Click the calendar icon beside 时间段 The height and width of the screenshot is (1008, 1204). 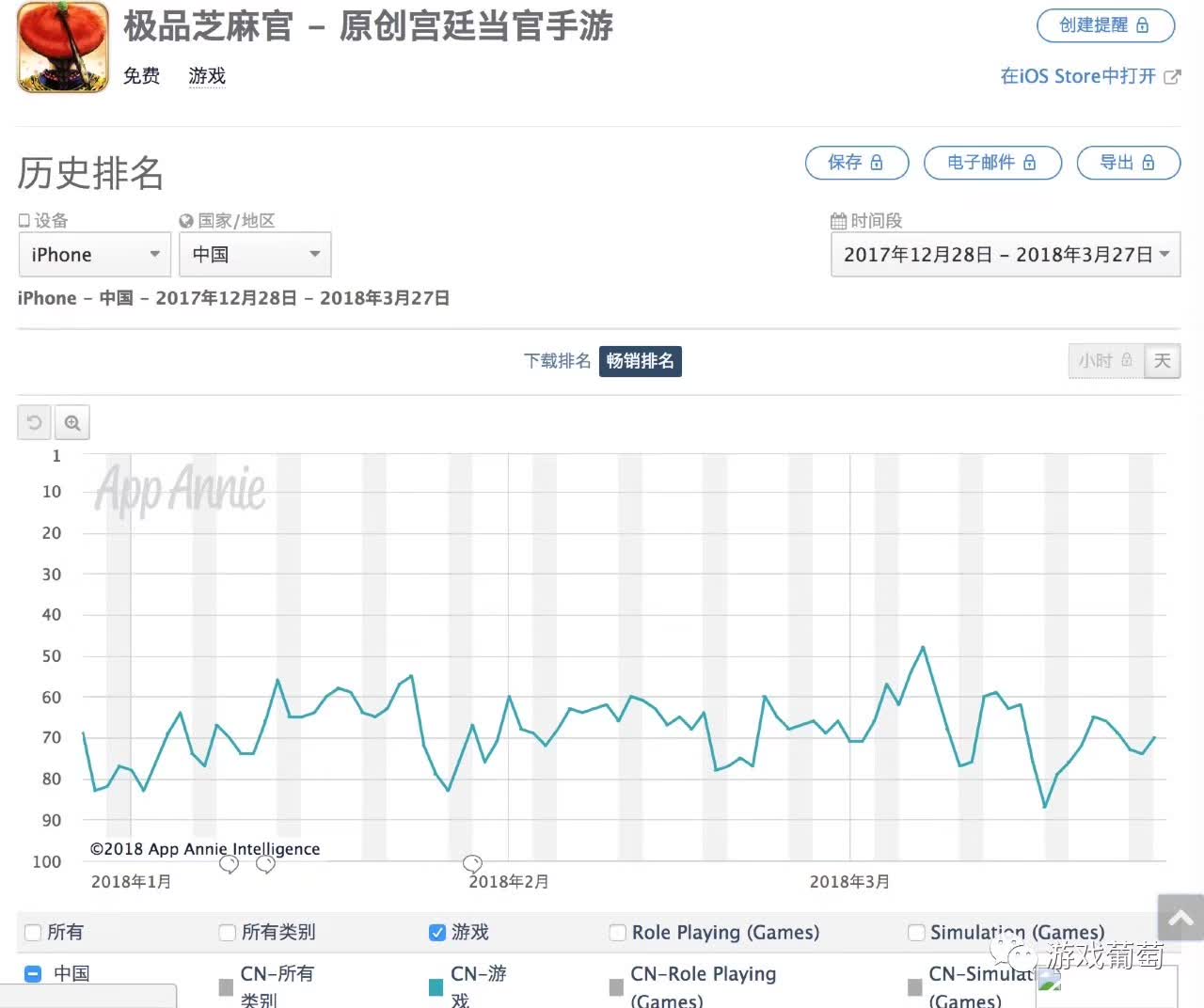tap(839, 221)
